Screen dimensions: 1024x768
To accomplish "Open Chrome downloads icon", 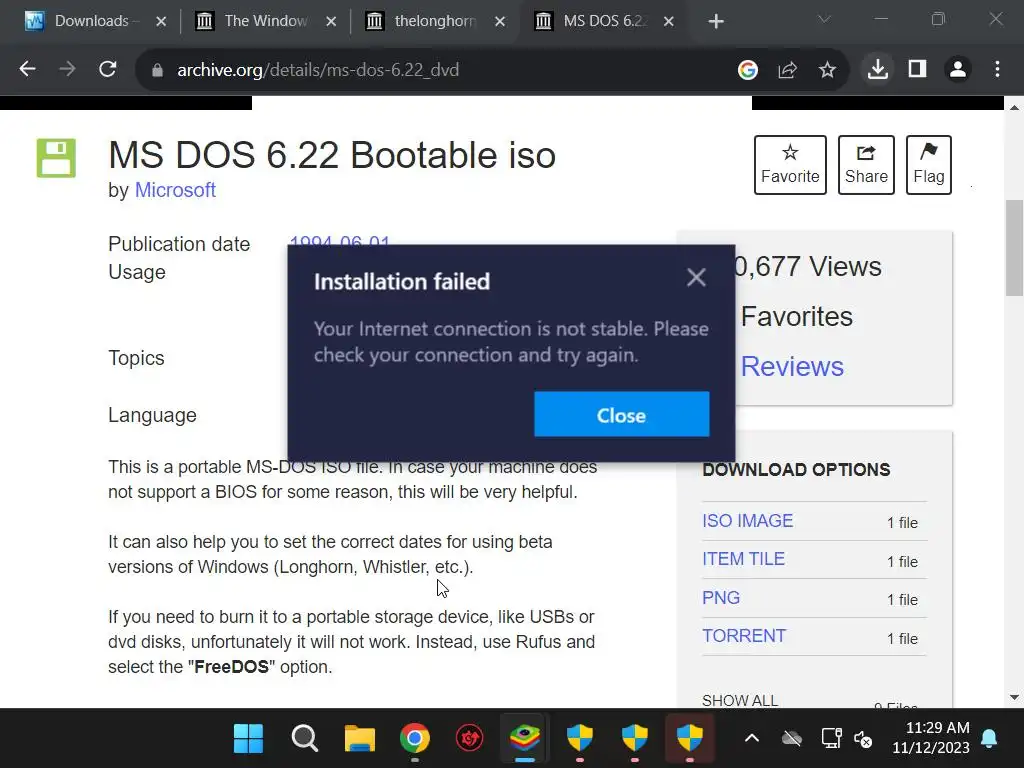I will (878, 69).
